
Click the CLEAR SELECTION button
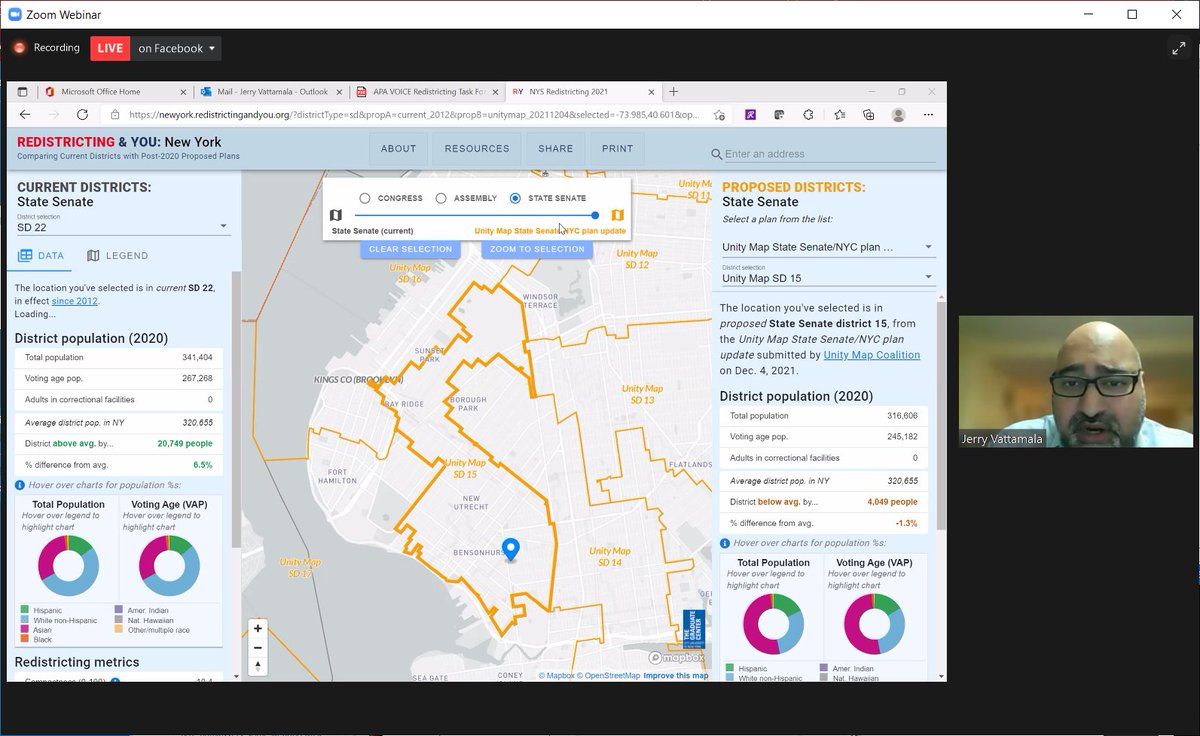(x=410, y=249)
